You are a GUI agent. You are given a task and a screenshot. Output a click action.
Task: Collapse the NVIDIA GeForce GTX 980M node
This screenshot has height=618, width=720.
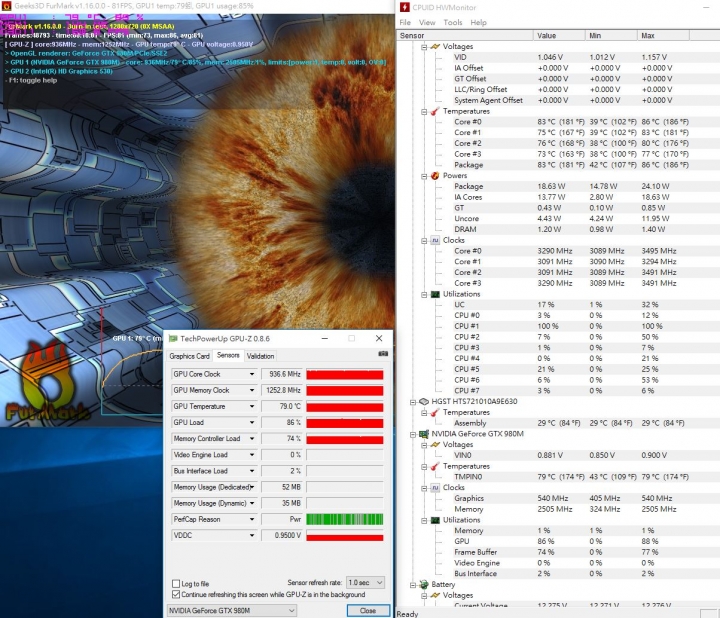click(x=413, y=434)
